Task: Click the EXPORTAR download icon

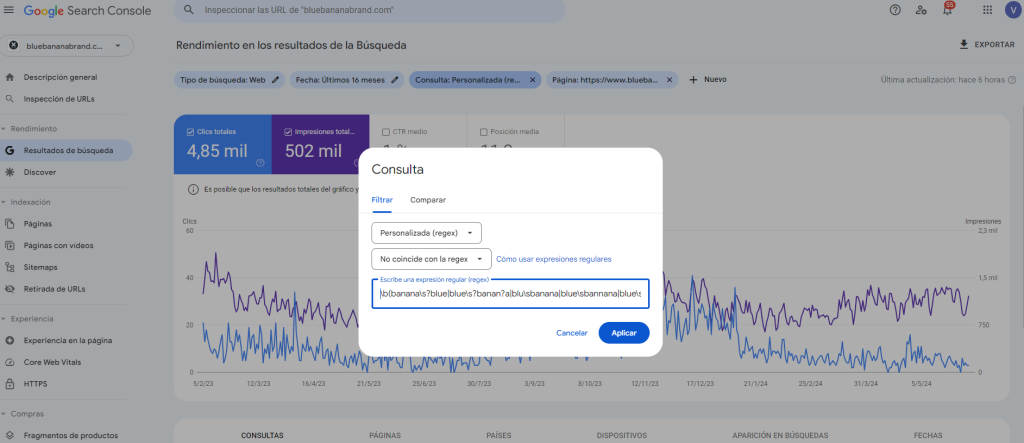Action: click(963, 45)
